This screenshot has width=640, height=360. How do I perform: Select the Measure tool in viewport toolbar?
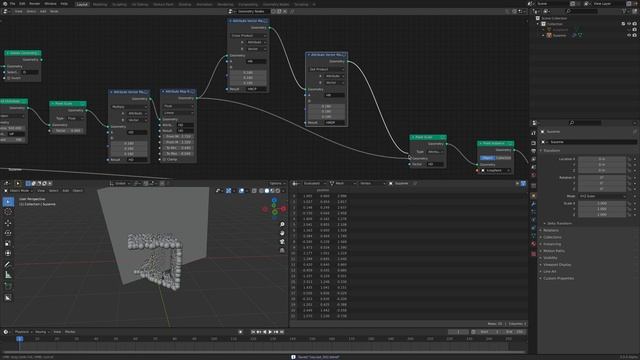(8, 275)
